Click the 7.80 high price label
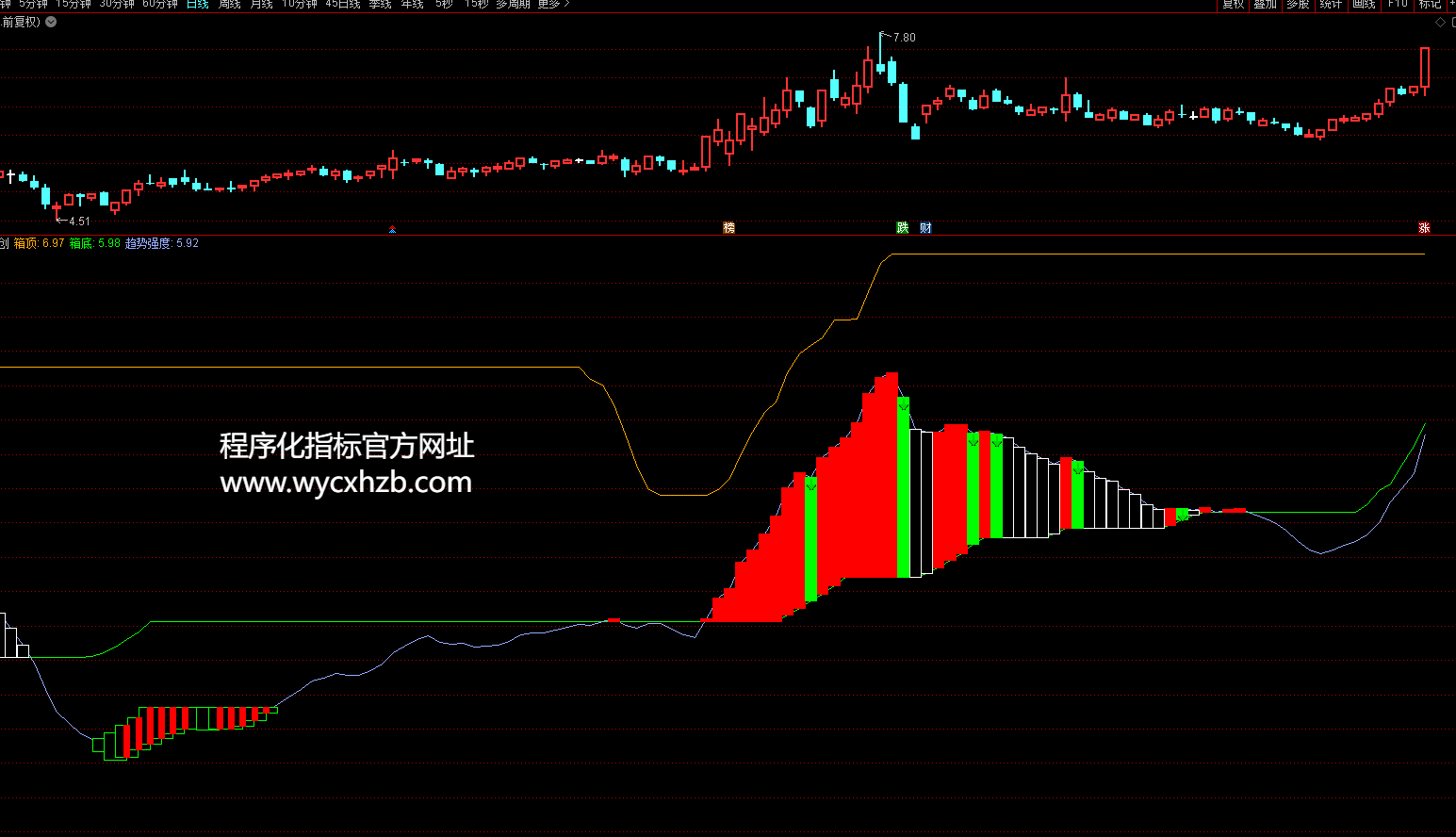This screenshot has width=1456, height=837. [904, 38]
